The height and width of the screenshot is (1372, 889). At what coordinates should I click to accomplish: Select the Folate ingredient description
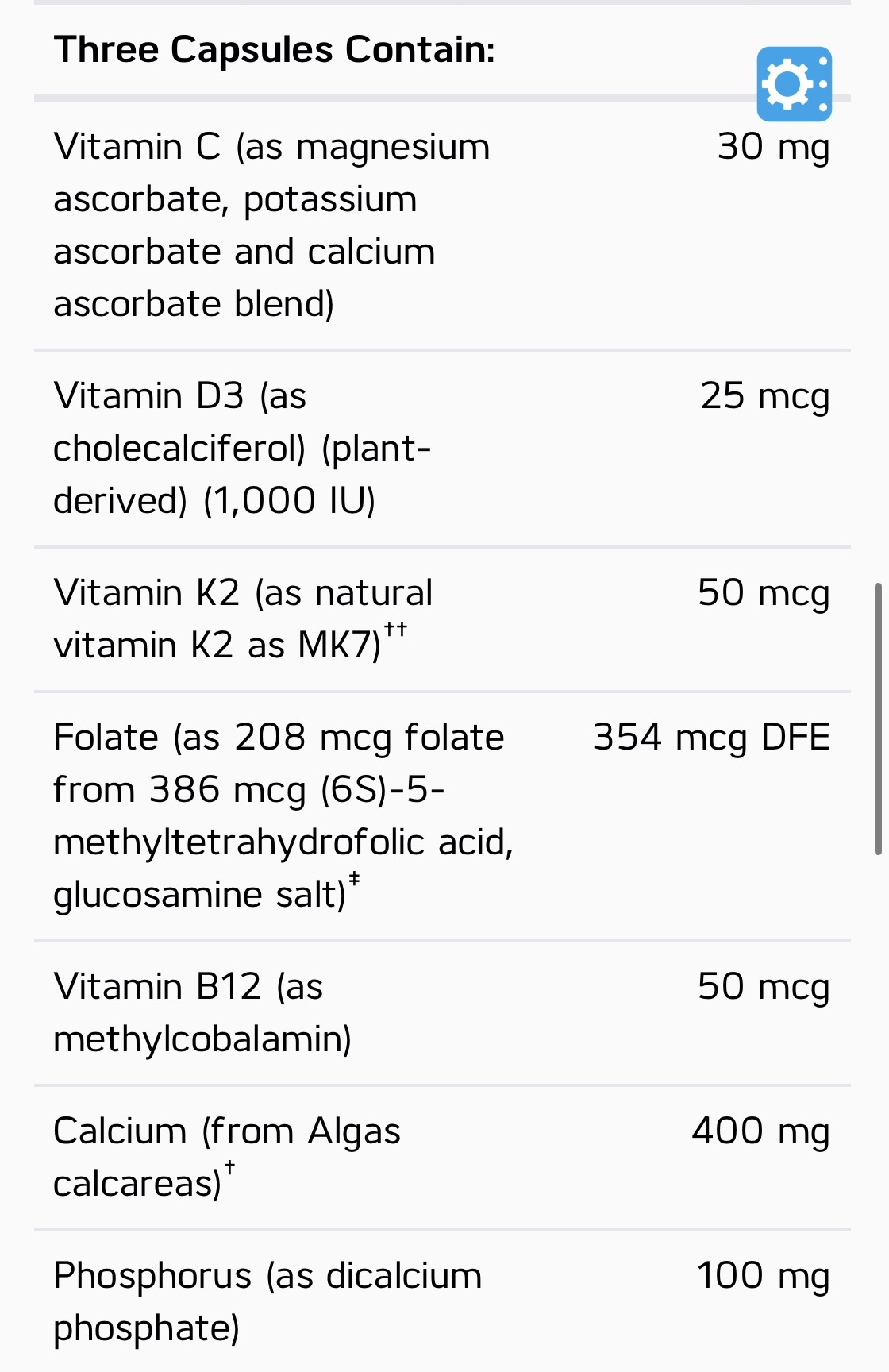(x=283, y=816)
